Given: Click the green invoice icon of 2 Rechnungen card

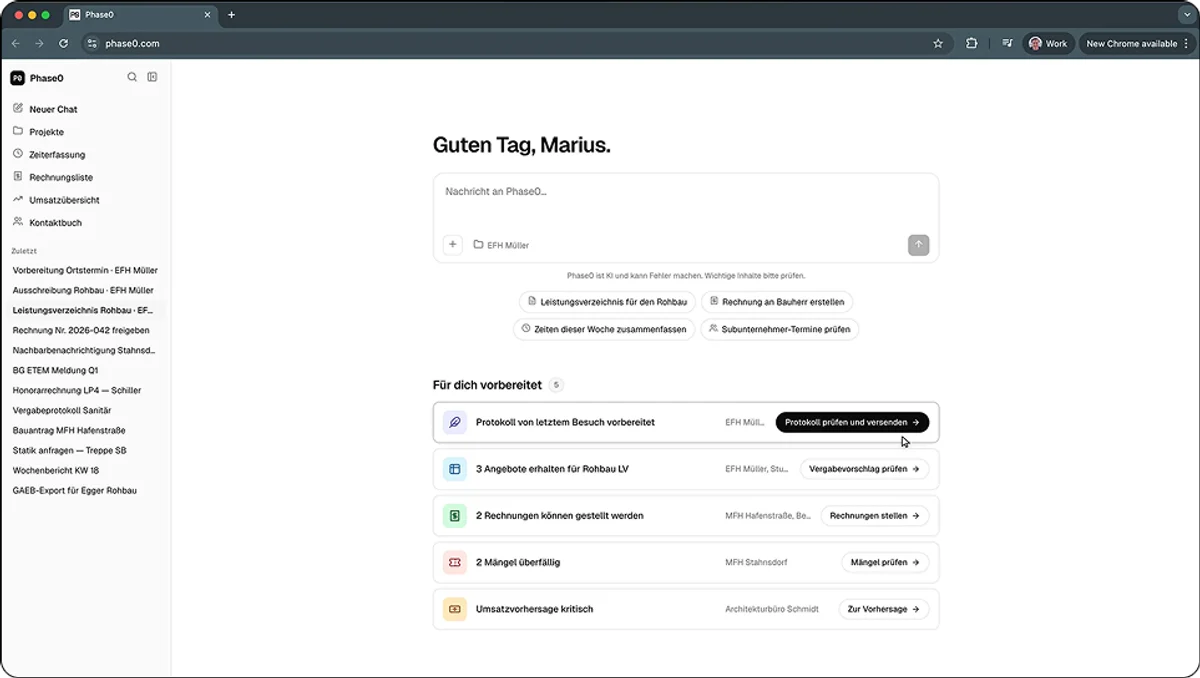Looking at the screenshot, I should (454, 516).
